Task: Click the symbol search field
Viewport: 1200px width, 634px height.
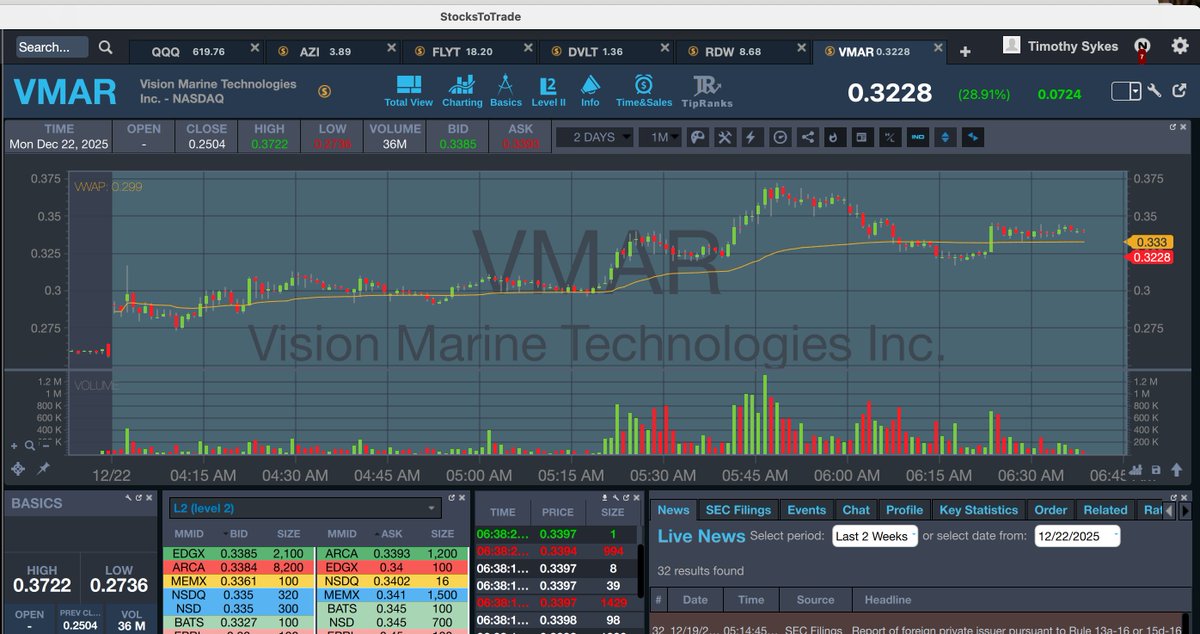Action: point(52,47)
